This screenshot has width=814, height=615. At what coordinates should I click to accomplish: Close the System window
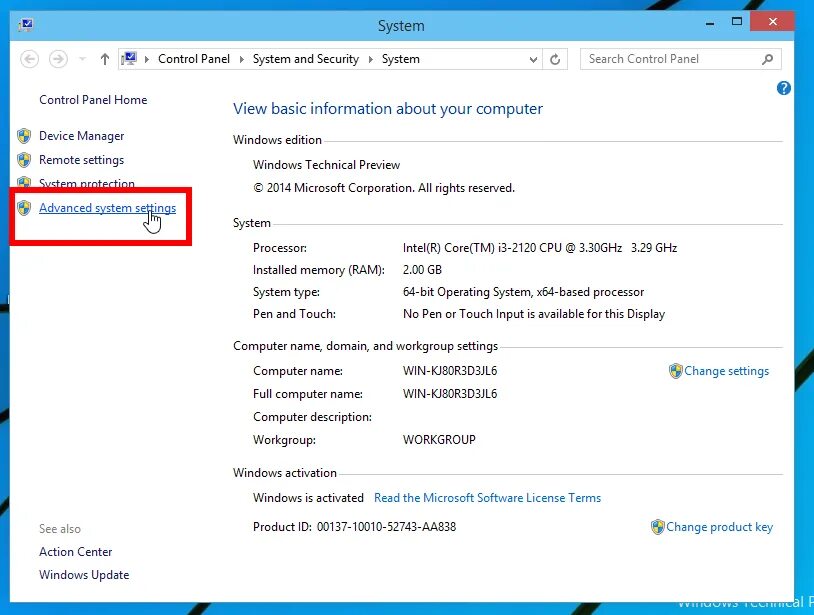(772, 22)
